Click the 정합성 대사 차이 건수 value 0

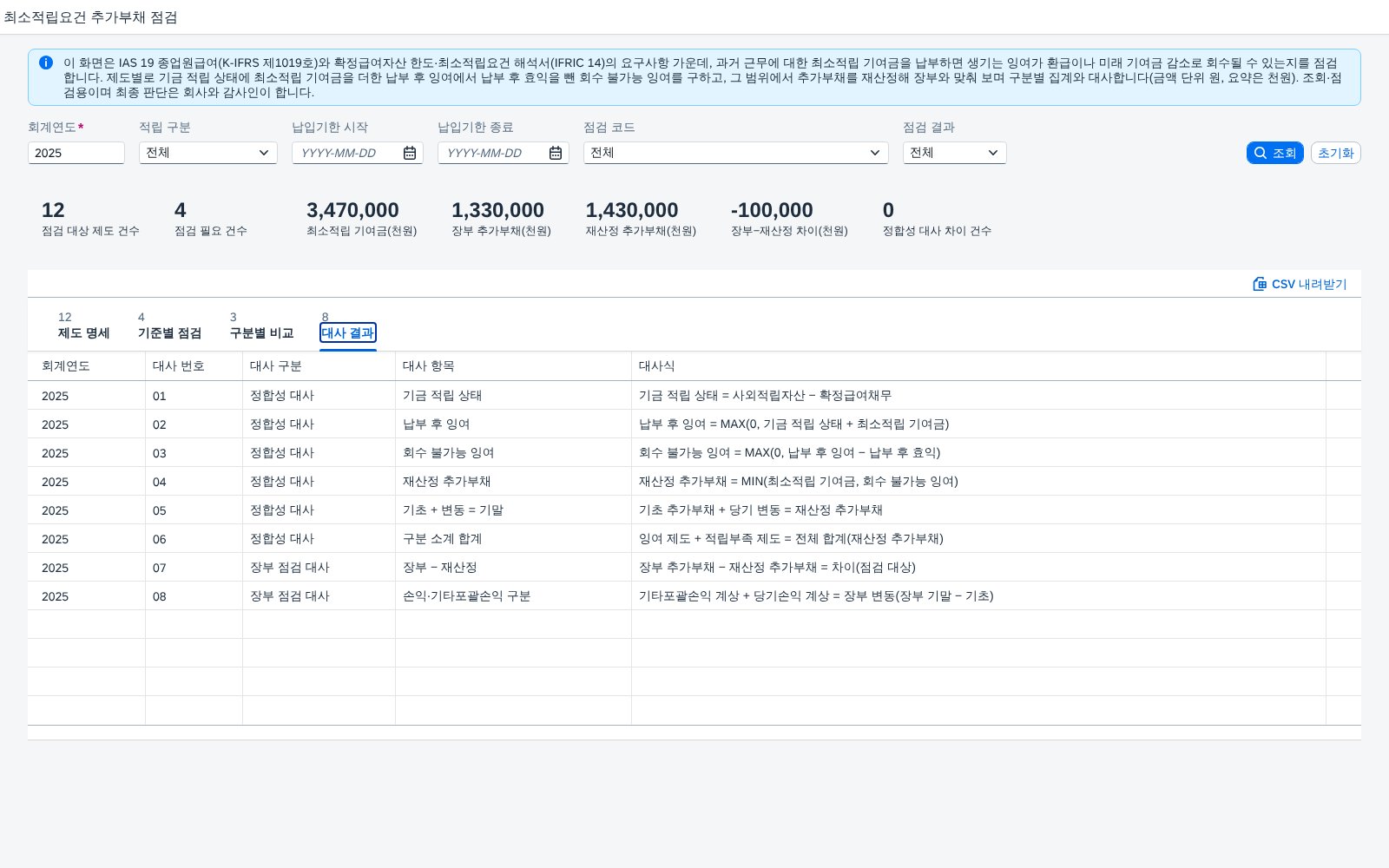(888, 210)
